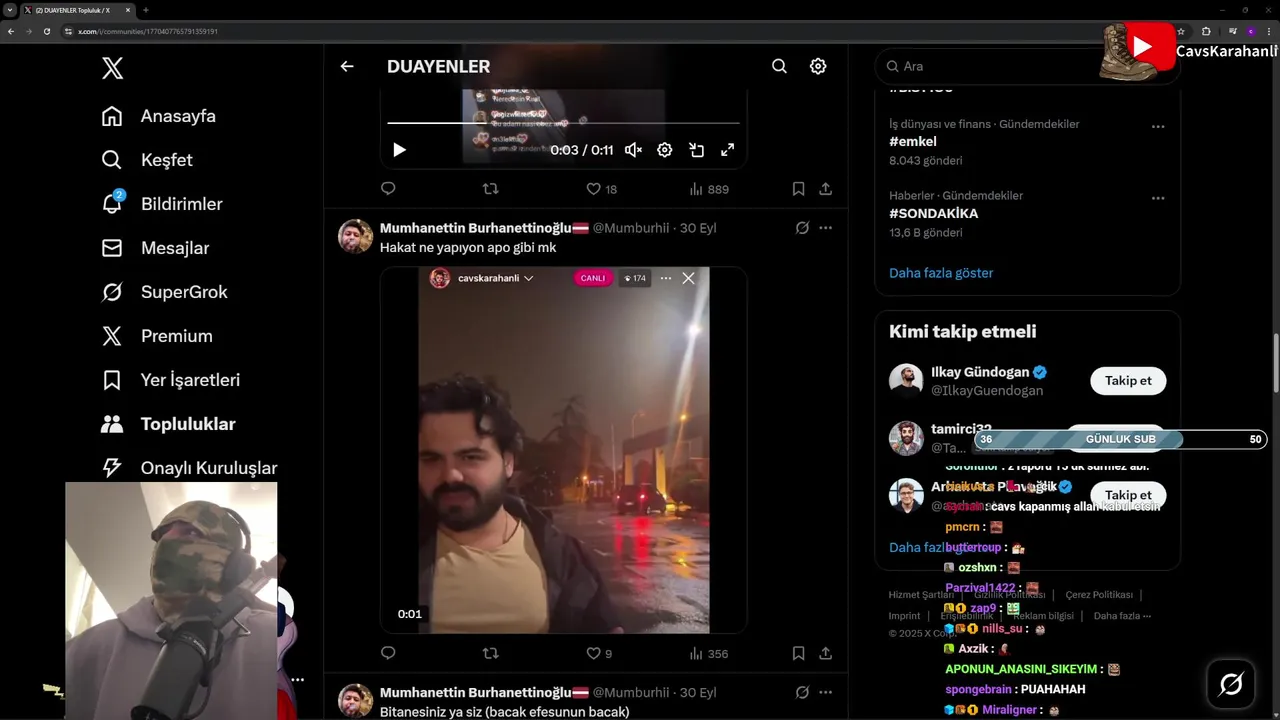Open the X logo home icon
The image size is (1280, 720).
(112, 68)
